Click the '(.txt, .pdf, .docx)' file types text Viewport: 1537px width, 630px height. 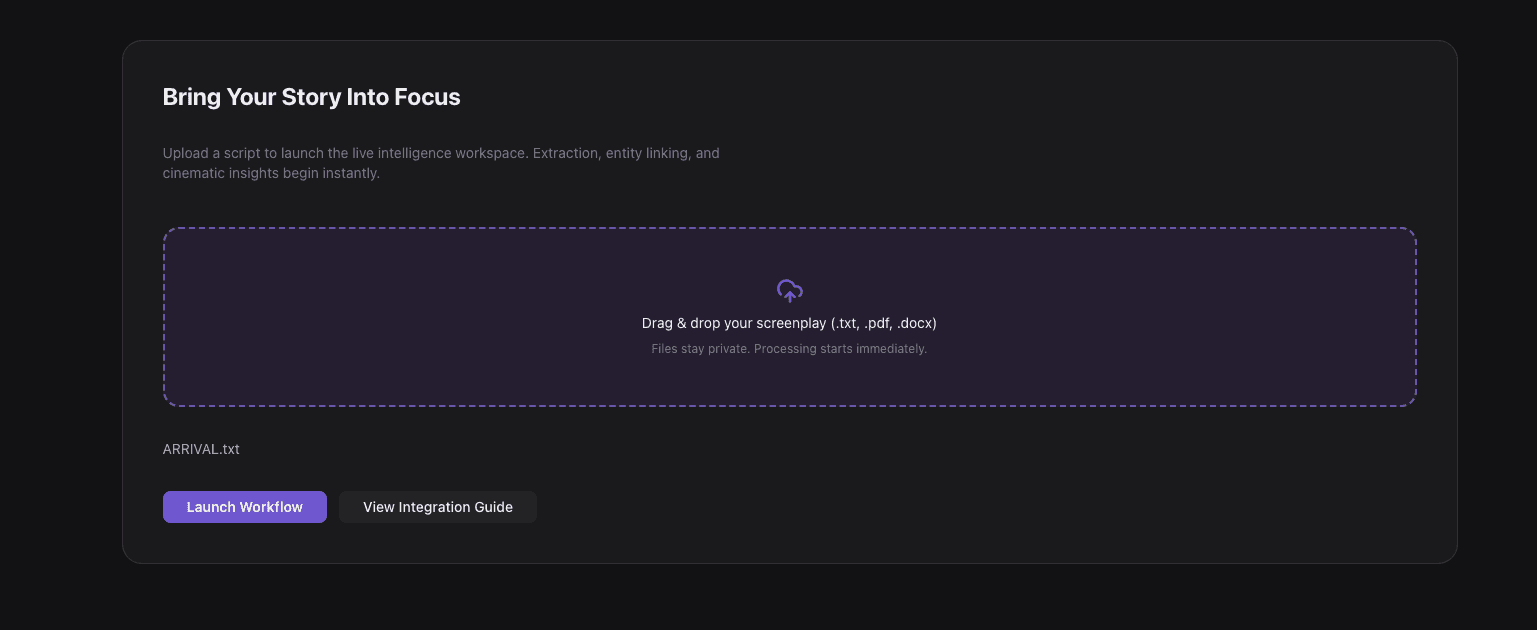[884, 323]
